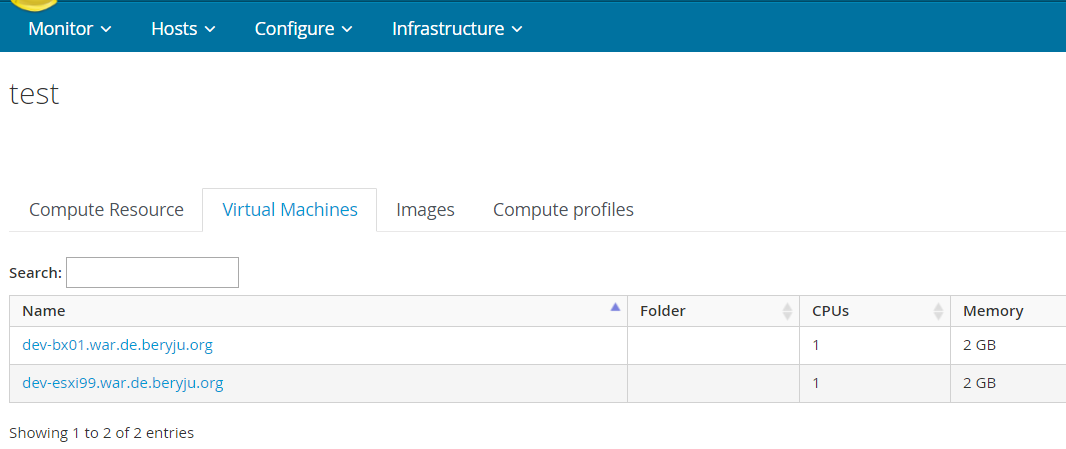Expand the Infrastructure dropdown
The width and height of the screenshot is (1066, 449).
click(457, 29)
